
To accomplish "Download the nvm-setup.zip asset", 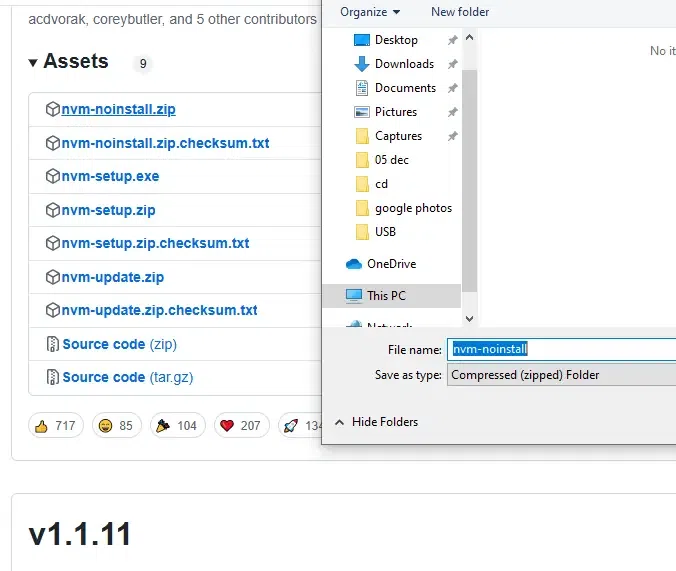I will pyautogui.click(x=108, y=210).
